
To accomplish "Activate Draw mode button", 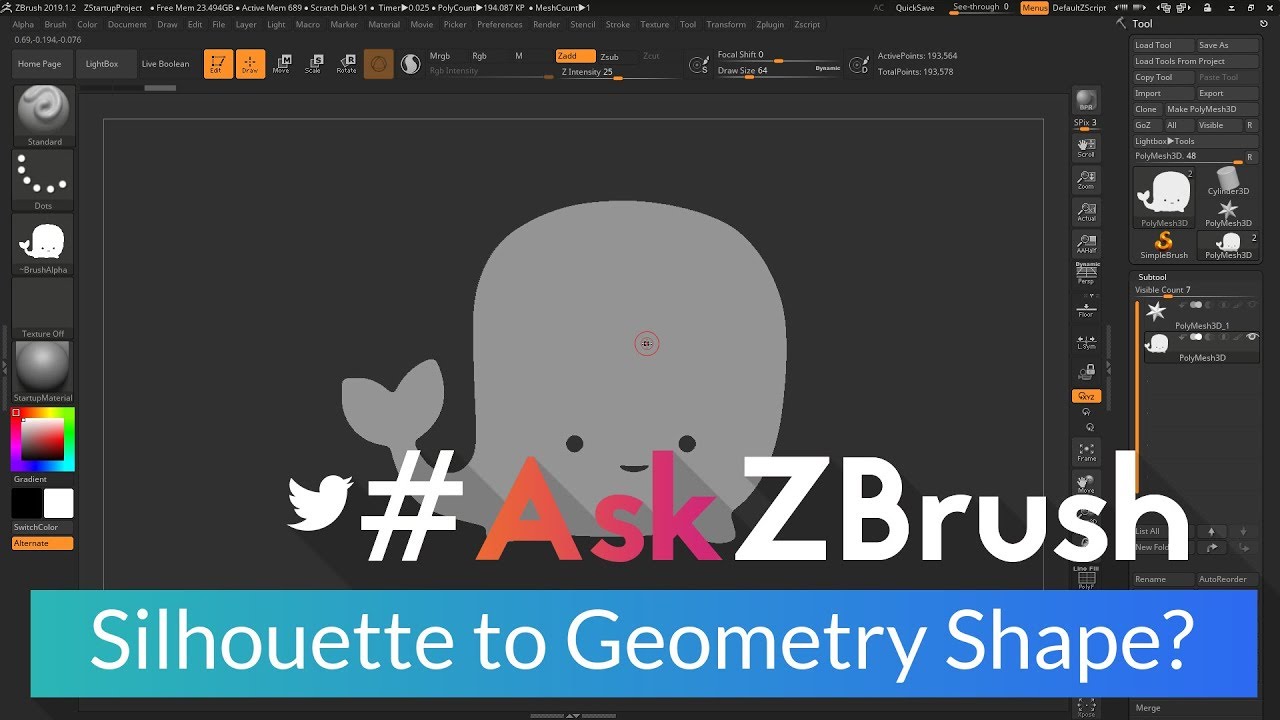I will [x=250, y=64].
